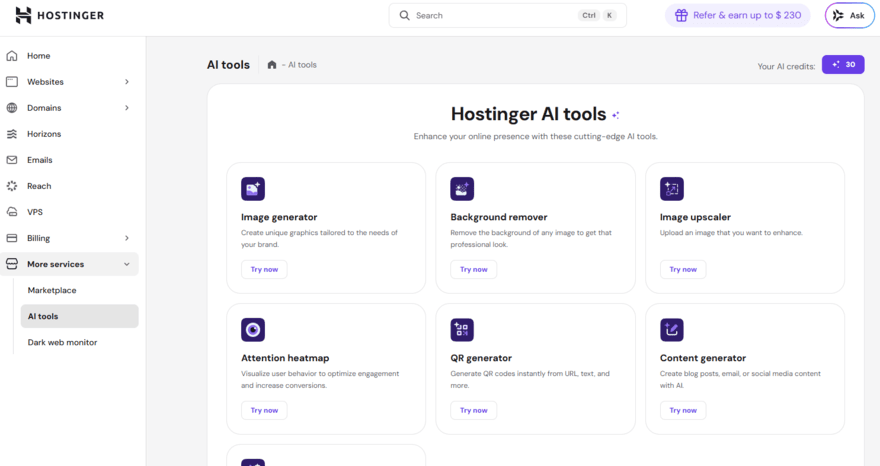Click the AI tools breadcrumb text
The image size is (880, 466).
(302, 65)
